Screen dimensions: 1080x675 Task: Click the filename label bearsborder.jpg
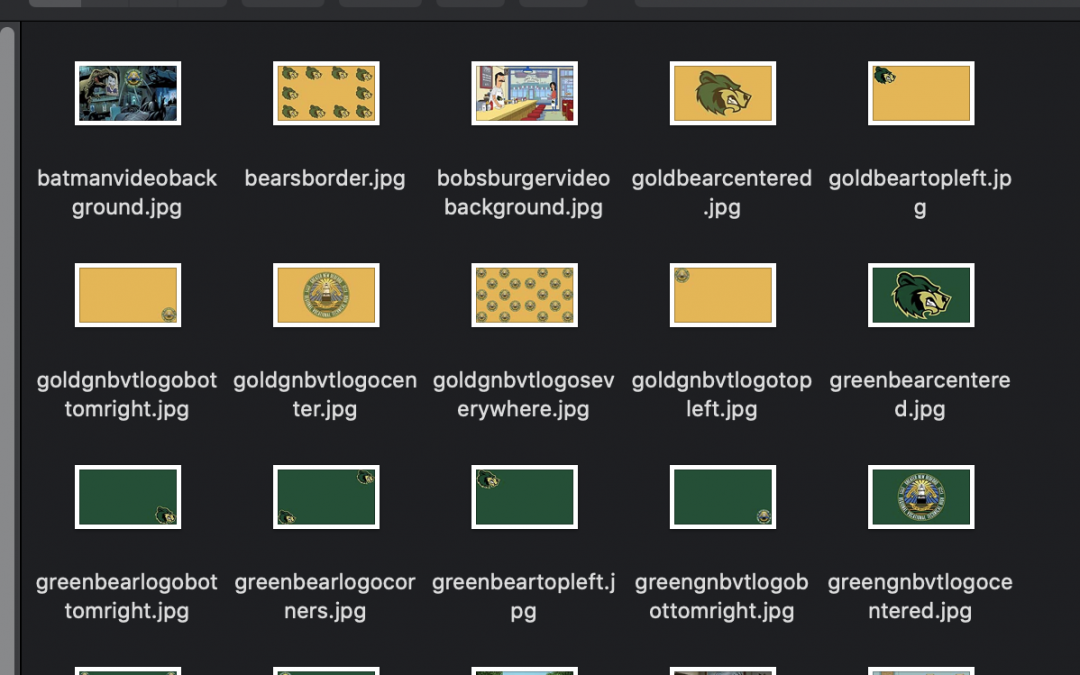point(325,178)
